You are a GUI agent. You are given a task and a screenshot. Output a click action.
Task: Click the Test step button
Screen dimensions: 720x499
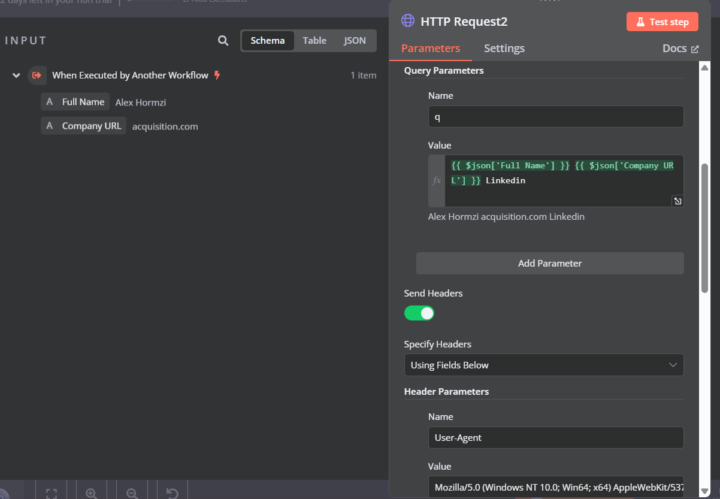pos(662,21)
